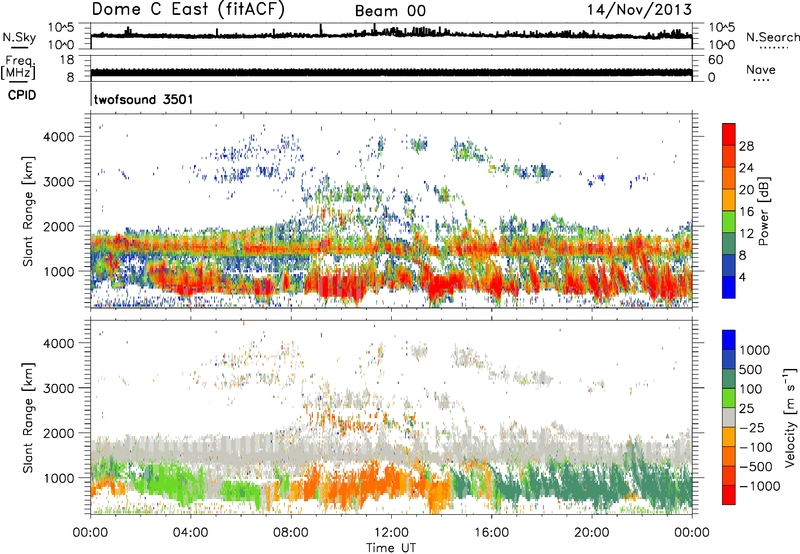Click the 'N.Search' legend label
800x554 pixels.
[773, 37]
